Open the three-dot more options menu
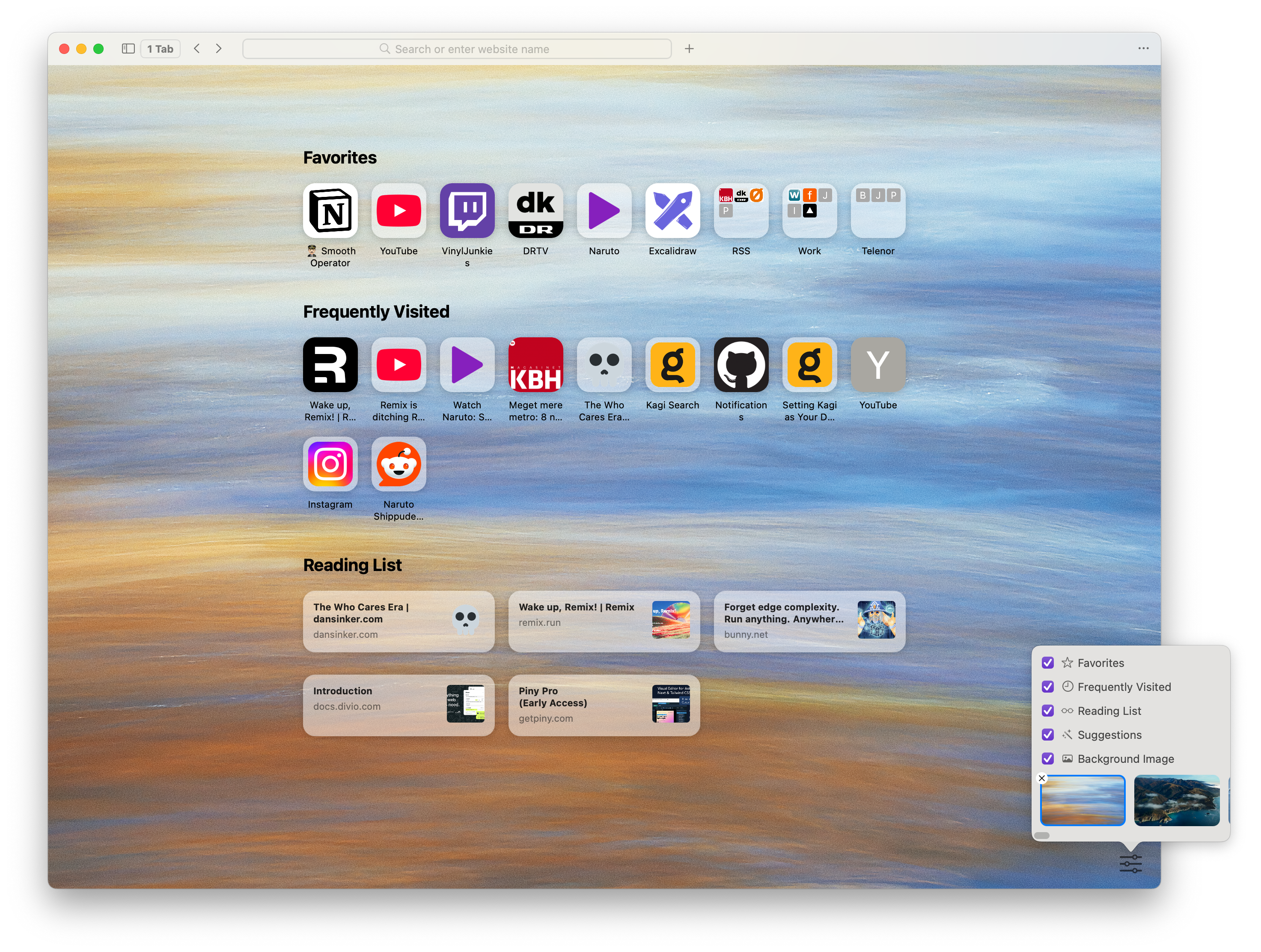This screenshot has height=952, width=1261. 1143,48
